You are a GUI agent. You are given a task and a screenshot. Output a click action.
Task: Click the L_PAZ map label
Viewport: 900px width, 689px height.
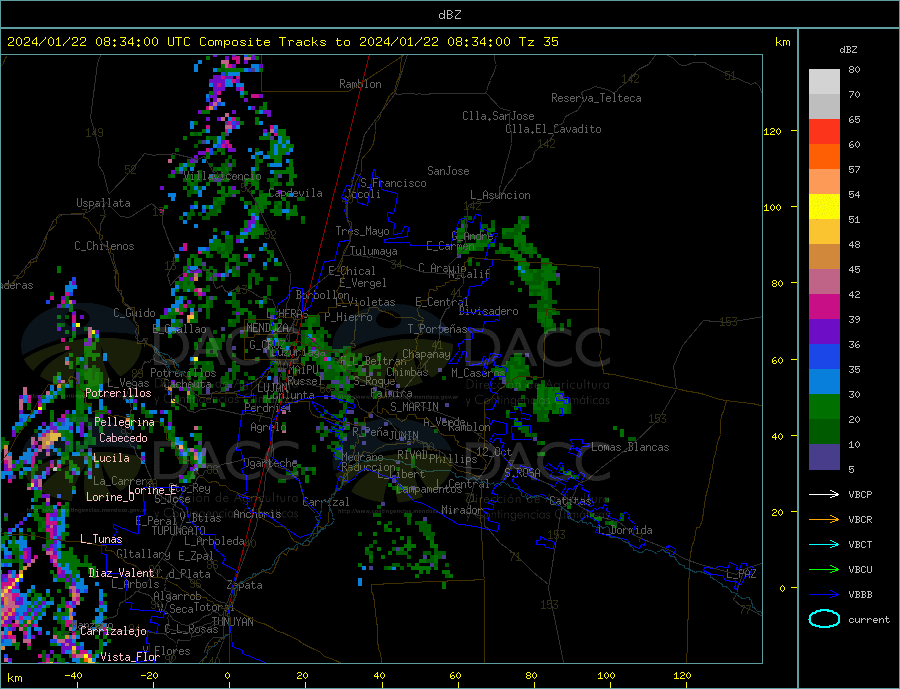click(741, 574)
